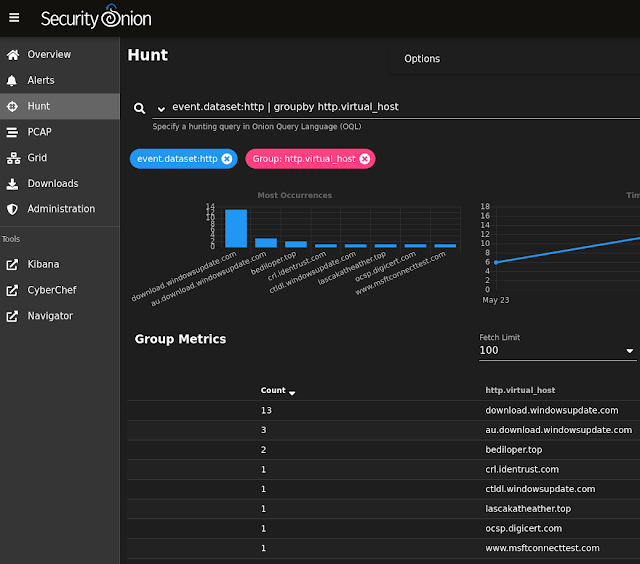640x564 pixels.
Task: Open Kibana external link icon
Action: point(12,264)
